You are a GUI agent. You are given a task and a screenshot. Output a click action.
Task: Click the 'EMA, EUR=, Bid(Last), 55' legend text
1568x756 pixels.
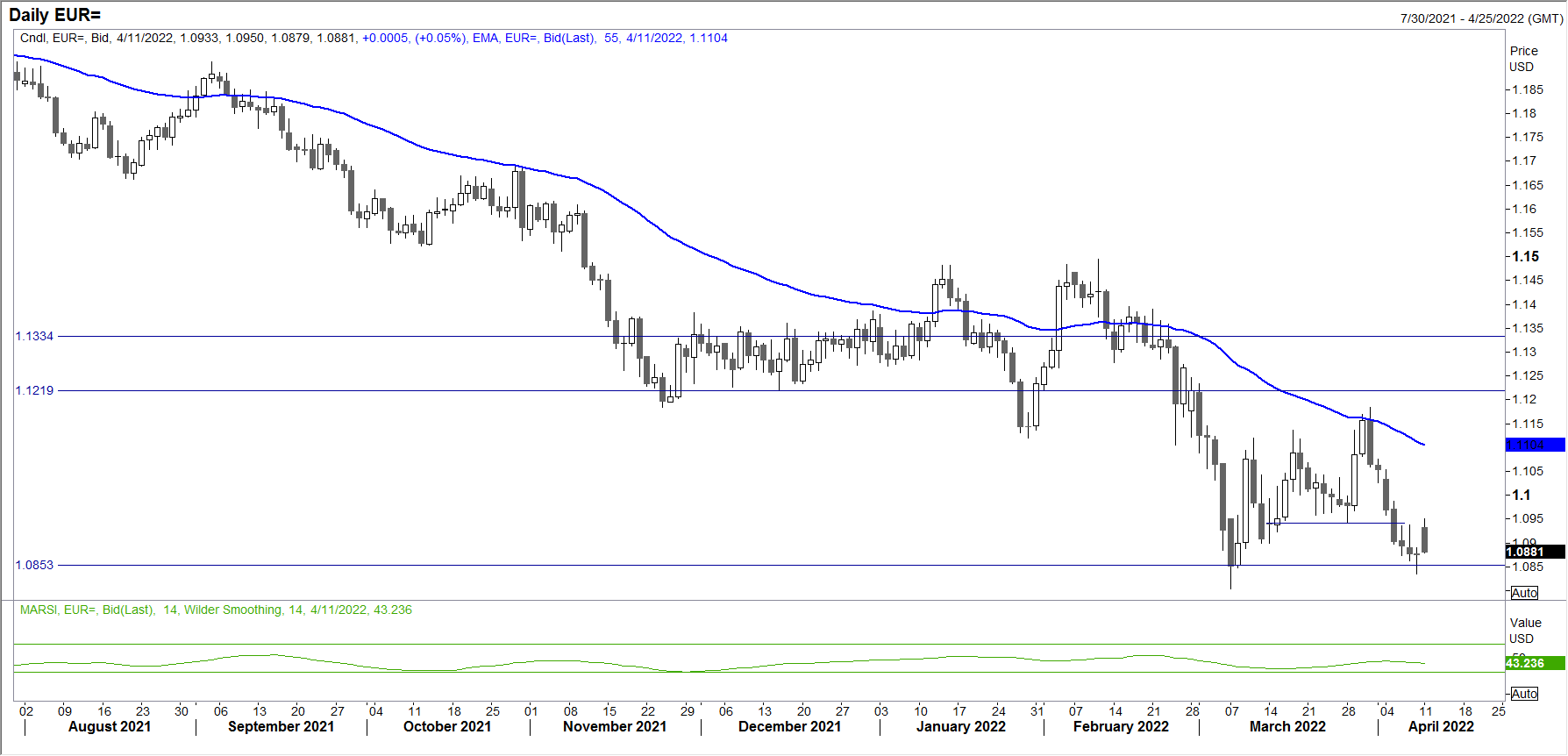coord(545,38)
